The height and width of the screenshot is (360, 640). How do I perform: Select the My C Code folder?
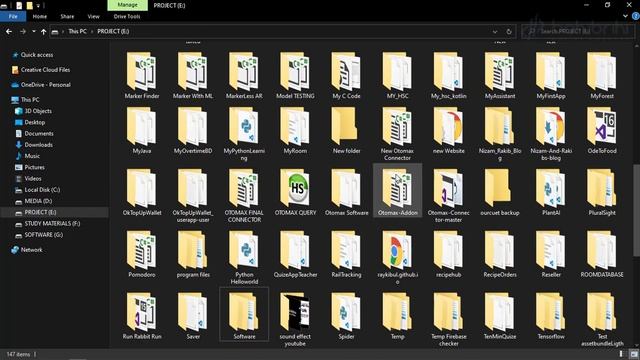pos(346,76)
